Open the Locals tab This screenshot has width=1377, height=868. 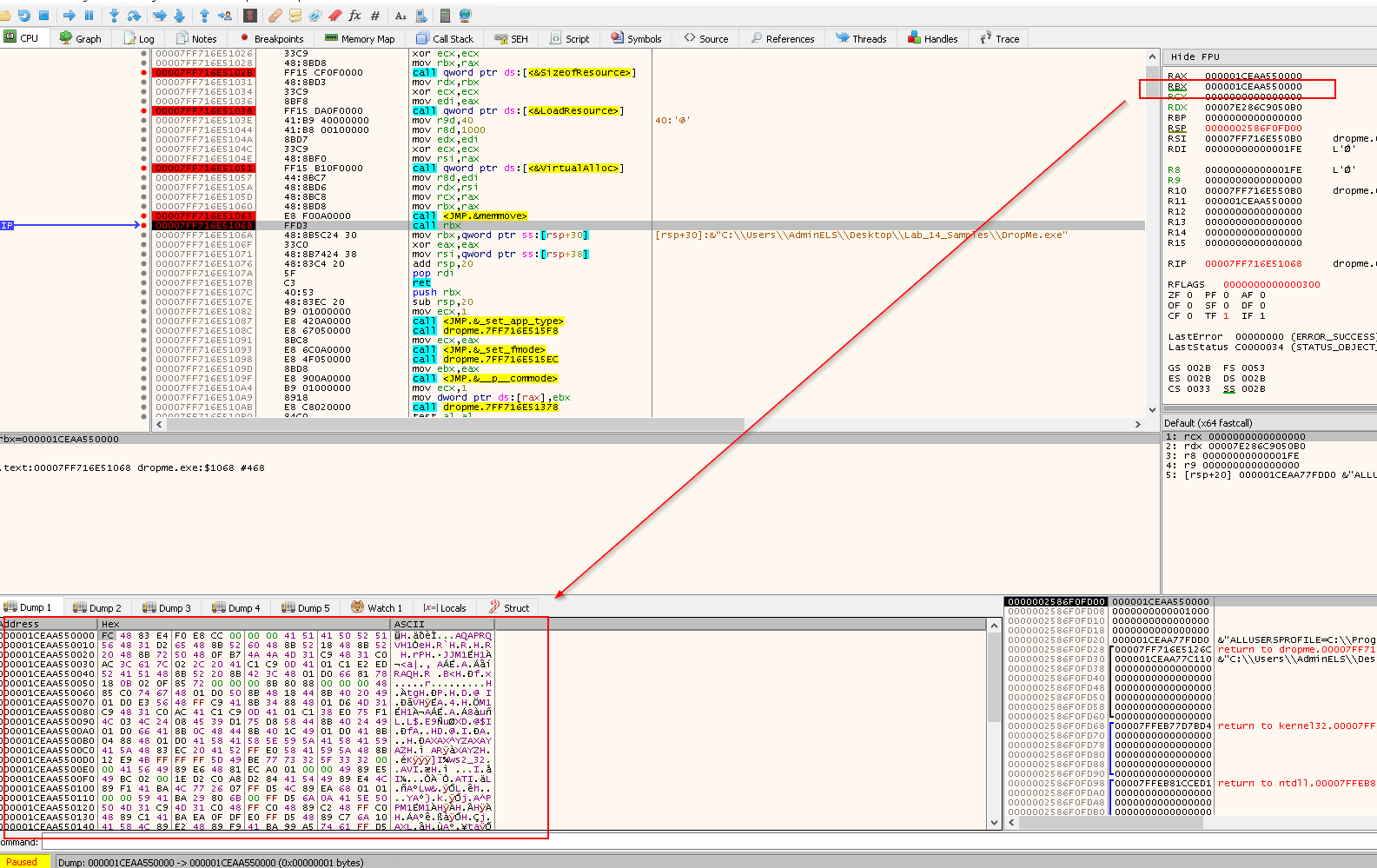click(445, 607)
